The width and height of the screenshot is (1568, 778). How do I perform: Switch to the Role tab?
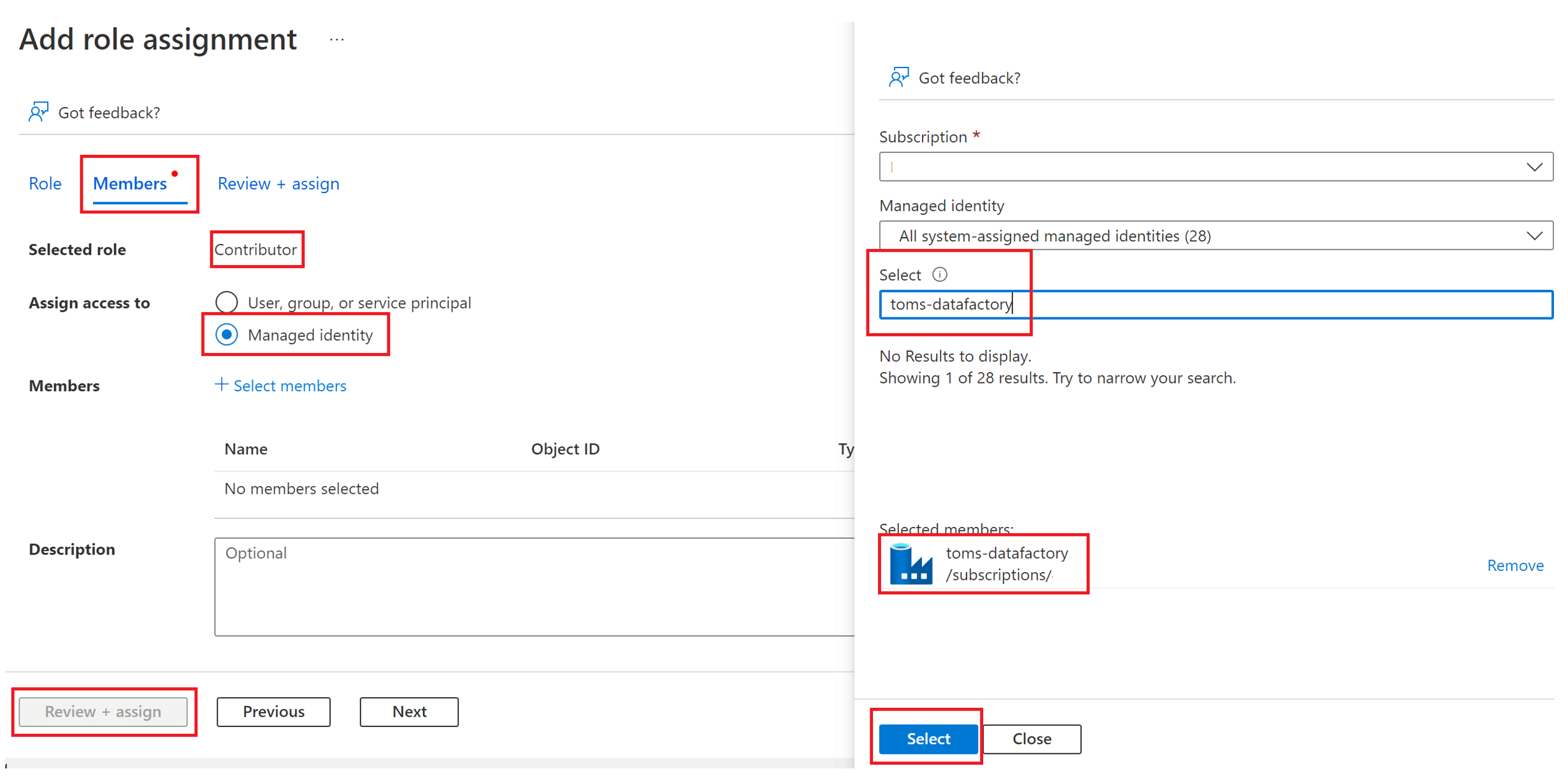coord(44,184)
